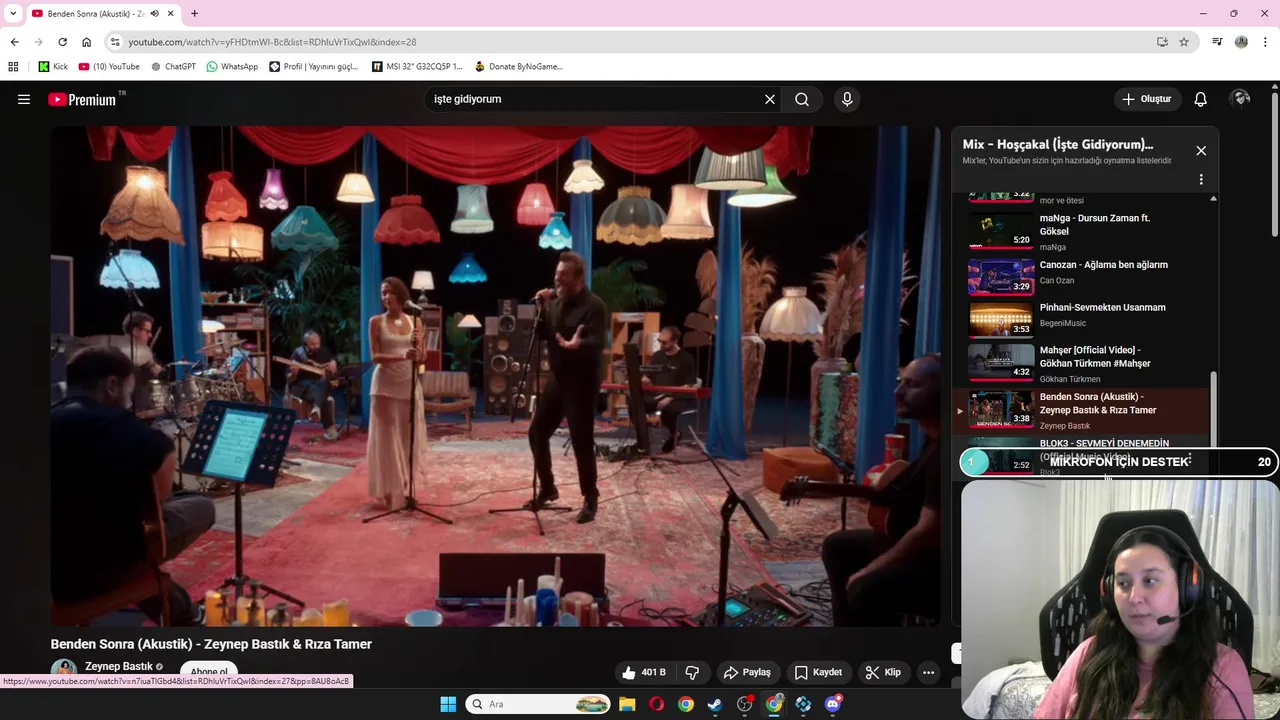Reload the page in Chrome
Viewport: 1280px width, 720px height.
[62, 42]
